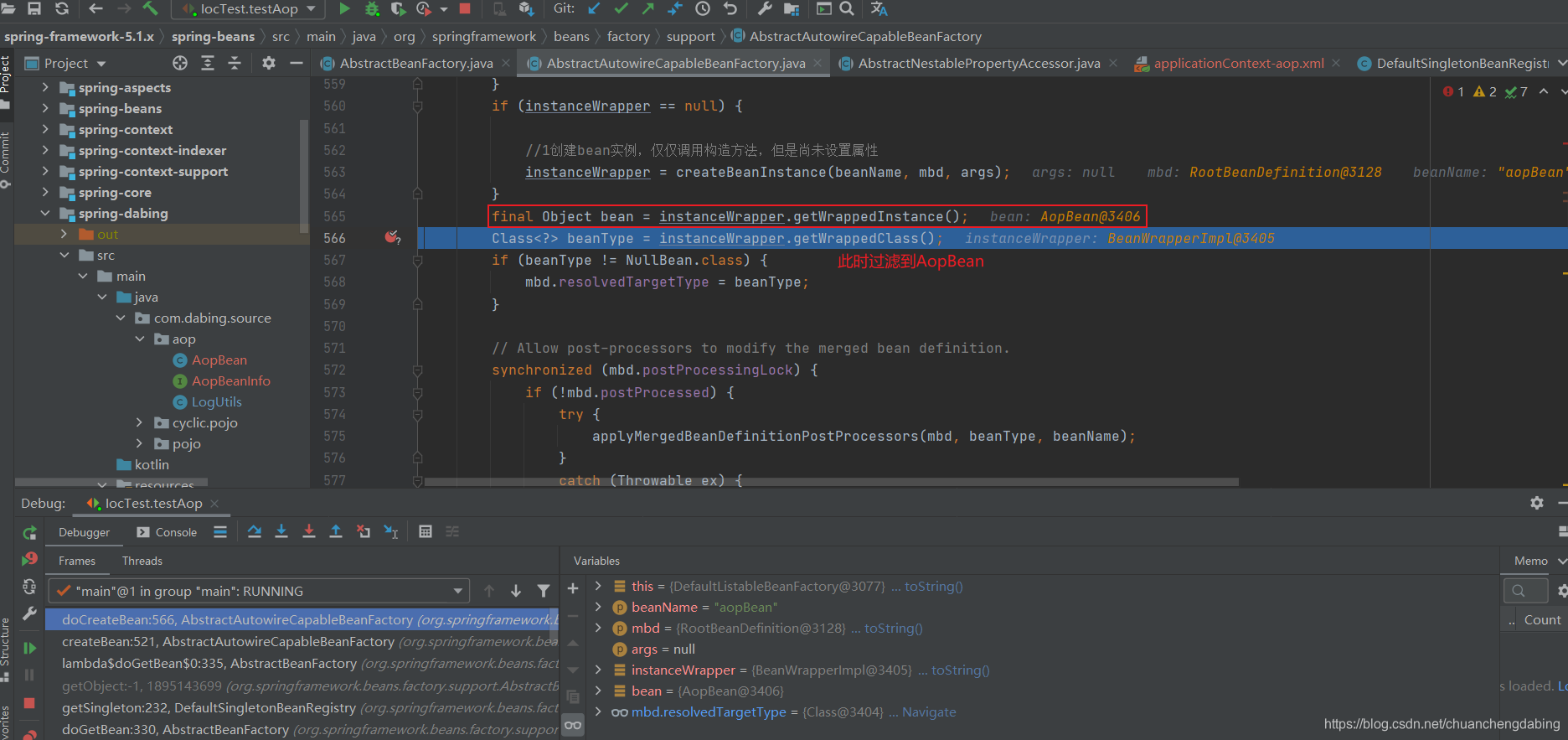The width and height of the screenshot is (1568, 740).
Task: Switch to AbstractNestablePropertyAccessor.java tab
Action: pyautogui.click(x=978, y=63)
